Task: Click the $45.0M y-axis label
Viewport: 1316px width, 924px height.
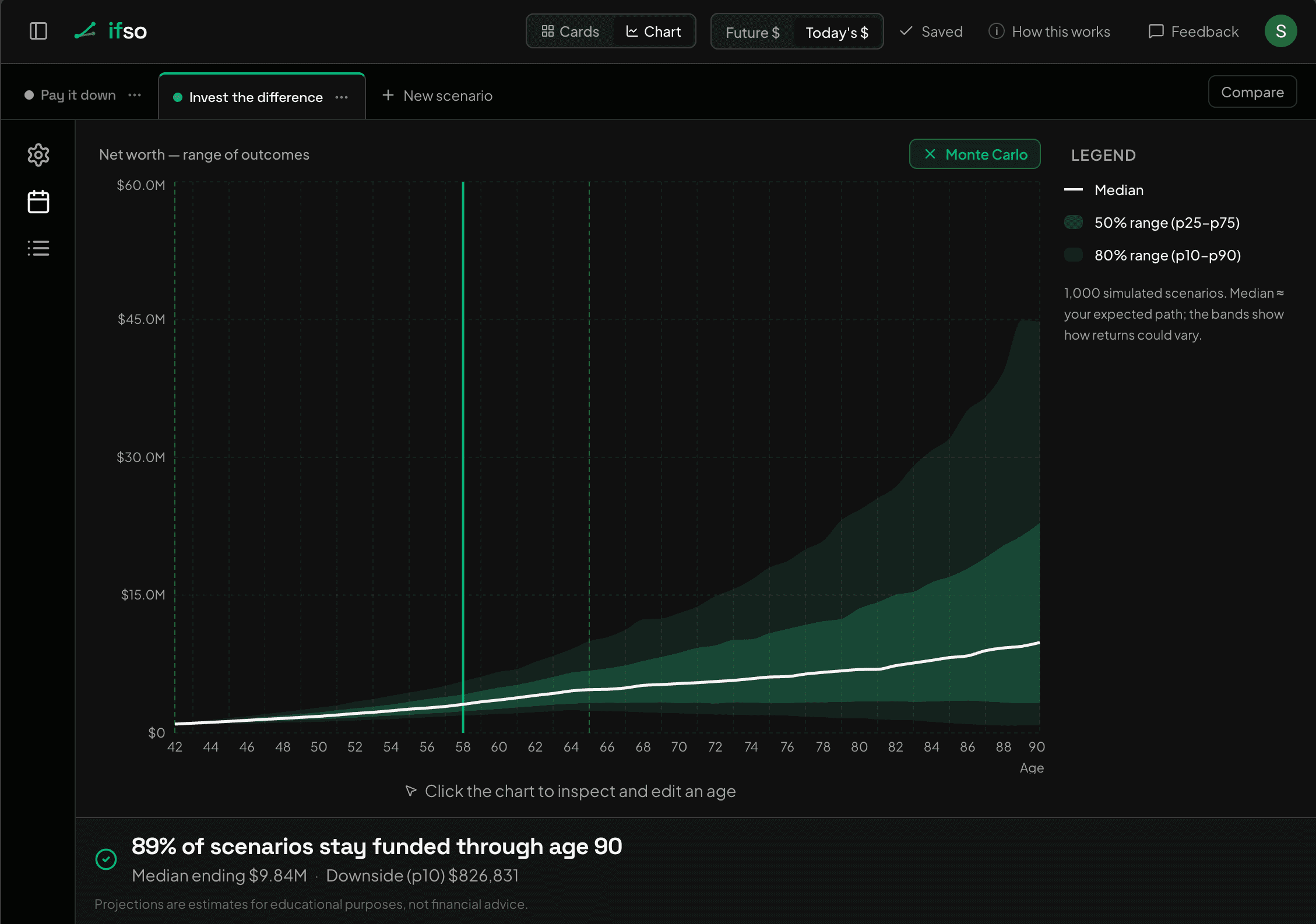Action: click(x=142, y=319)
